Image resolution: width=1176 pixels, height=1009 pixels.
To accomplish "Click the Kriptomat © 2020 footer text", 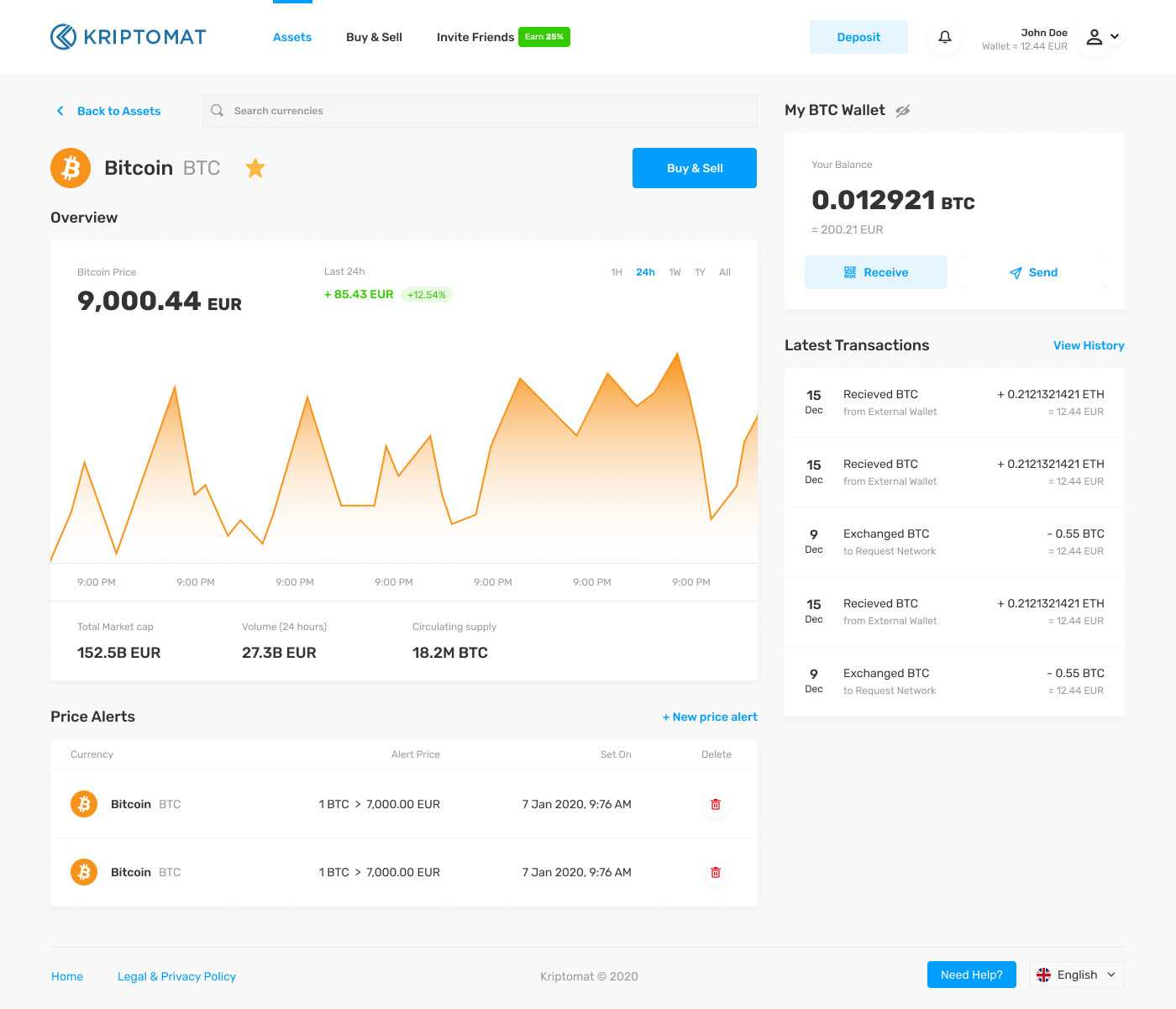I will (589, 976).
